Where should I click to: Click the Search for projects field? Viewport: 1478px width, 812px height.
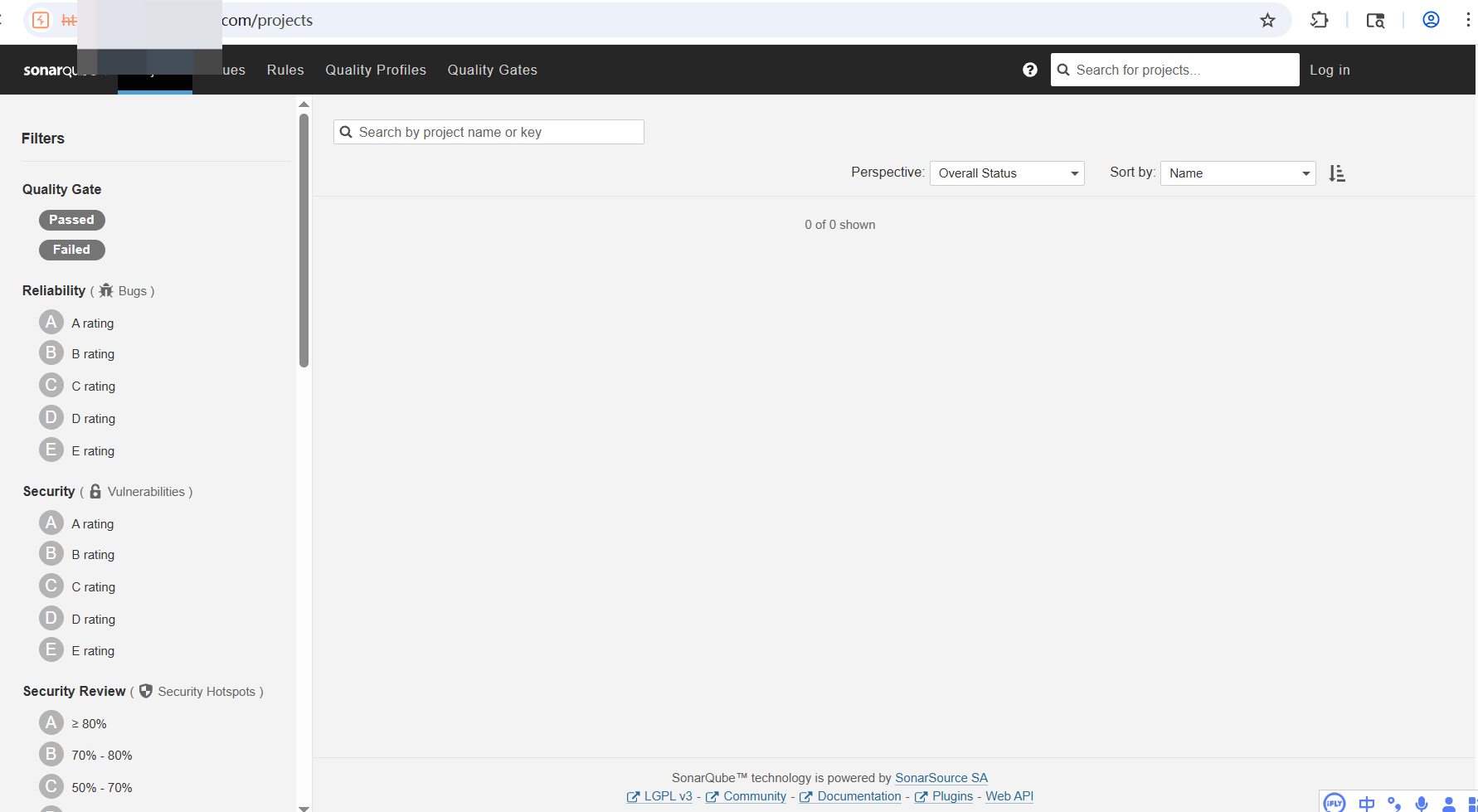[1174, 70]
